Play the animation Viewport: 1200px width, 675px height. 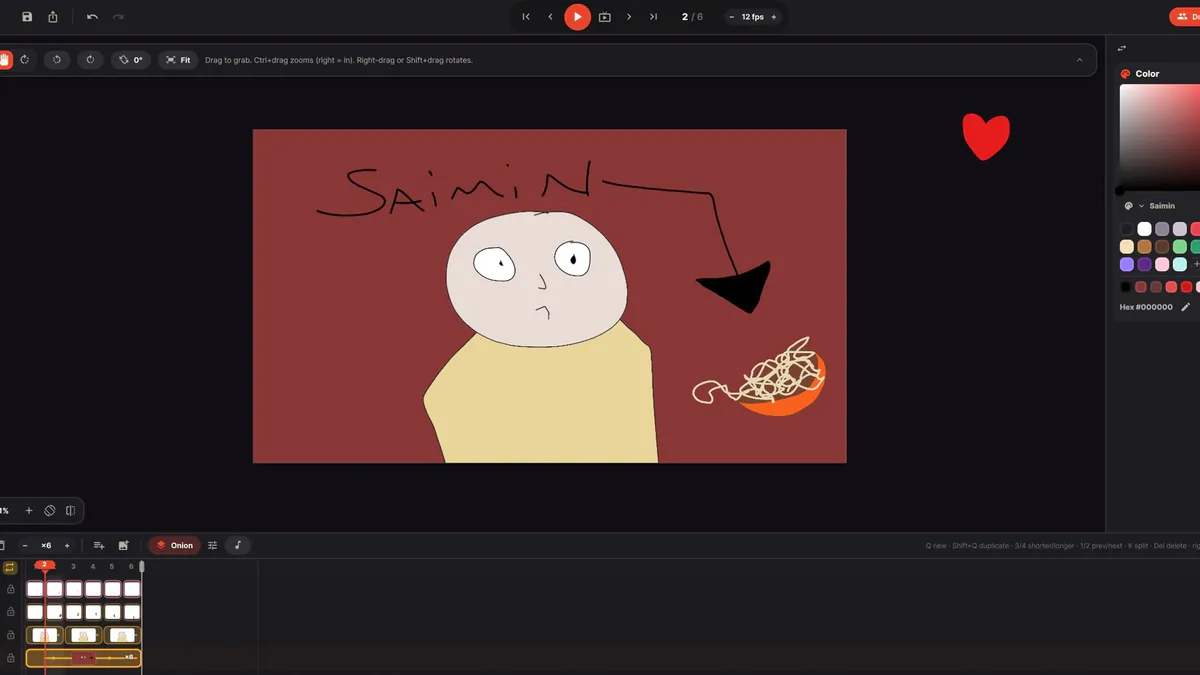click(577, 17)
